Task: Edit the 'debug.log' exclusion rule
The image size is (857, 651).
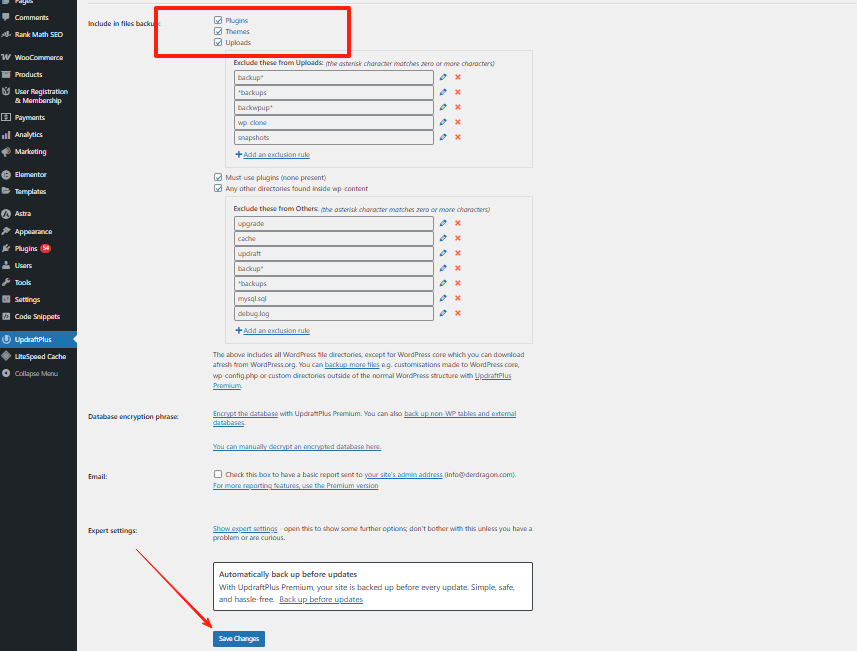Action: 443,313
